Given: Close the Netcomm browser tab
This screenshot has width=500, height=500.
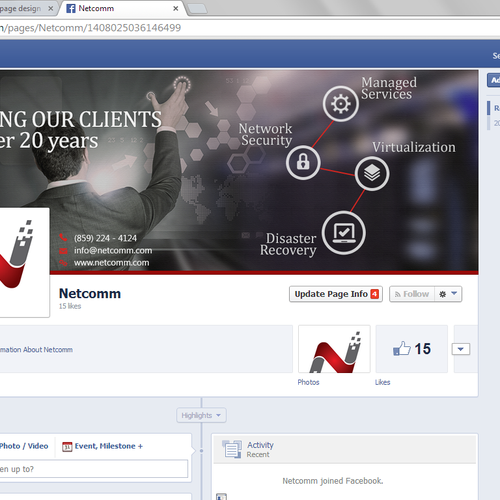Looking at the screenshot, I should pyautogui.click(x=176, y=9).
